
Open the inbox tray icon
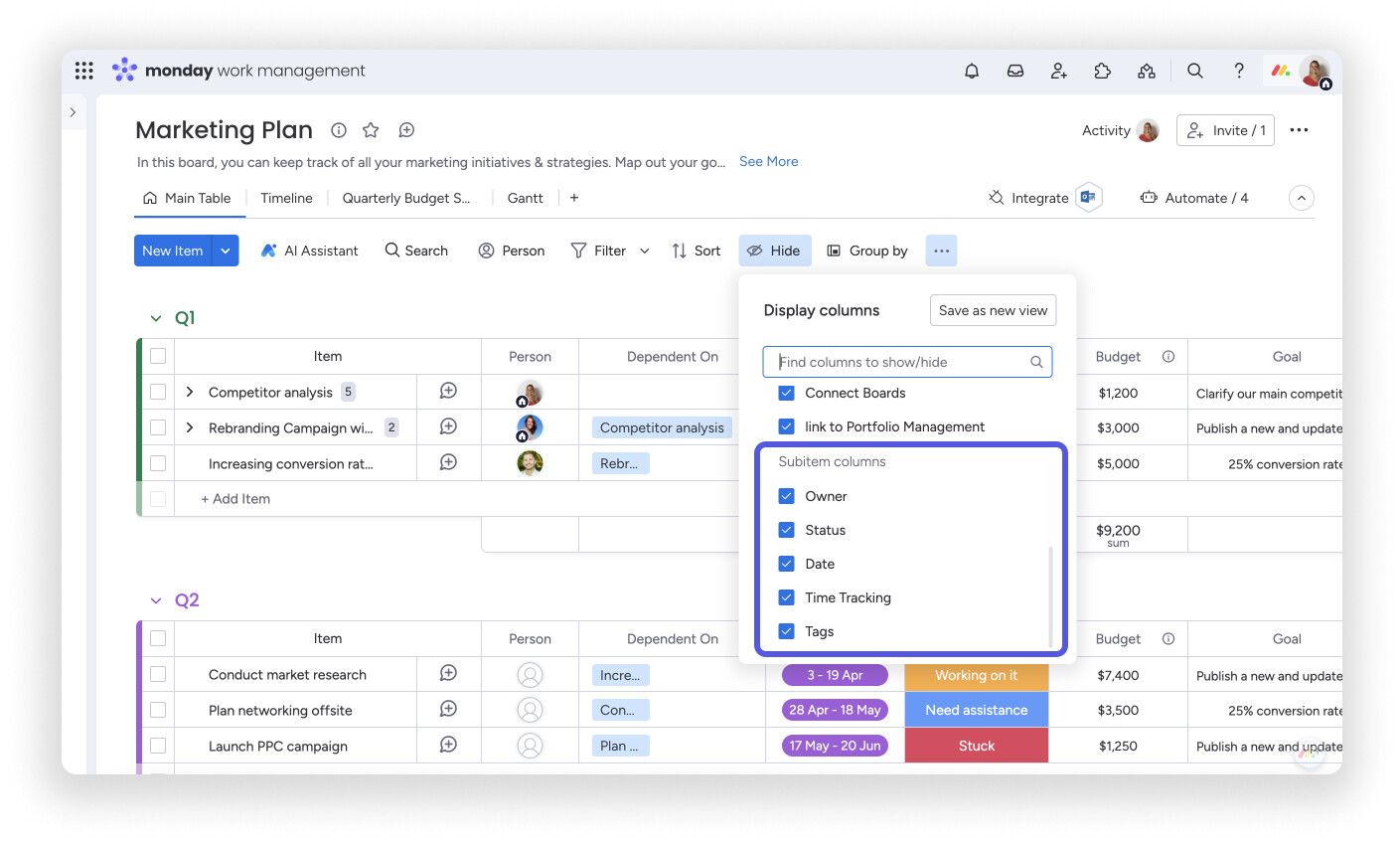[x=1015, y=71]
